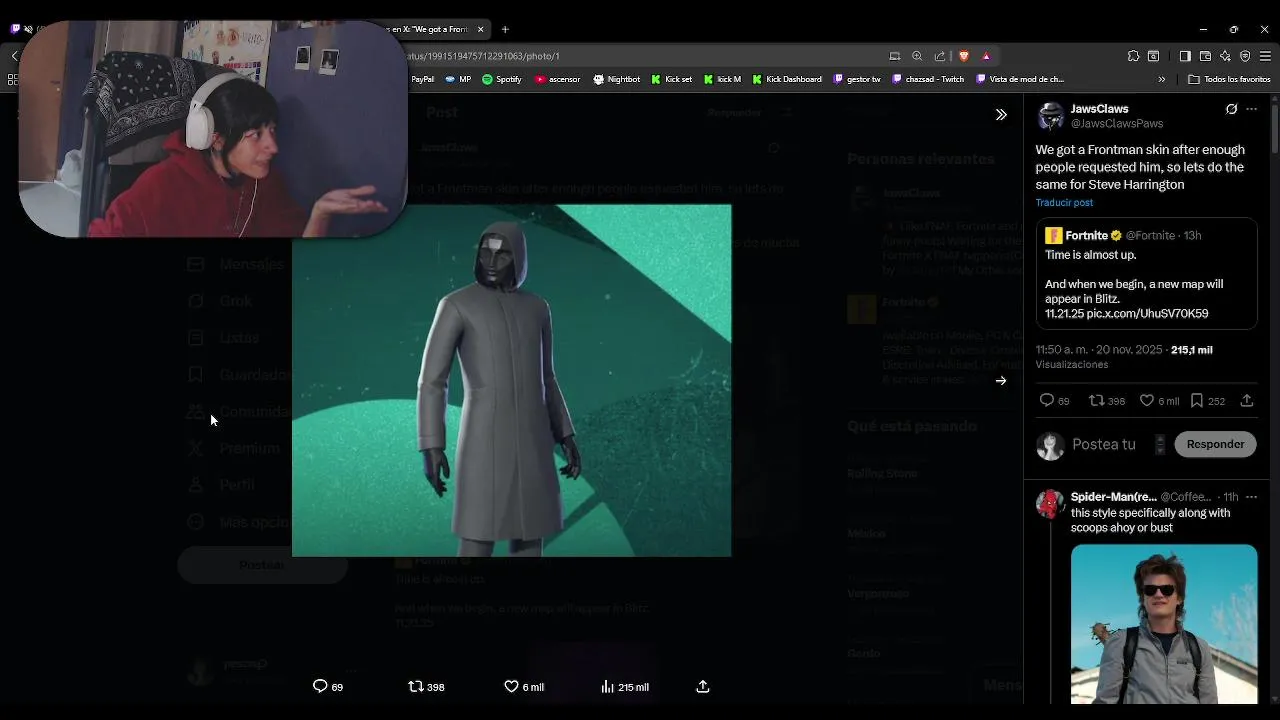Click Fortnite verified badge in quoted post

[x=1117, y=236]
